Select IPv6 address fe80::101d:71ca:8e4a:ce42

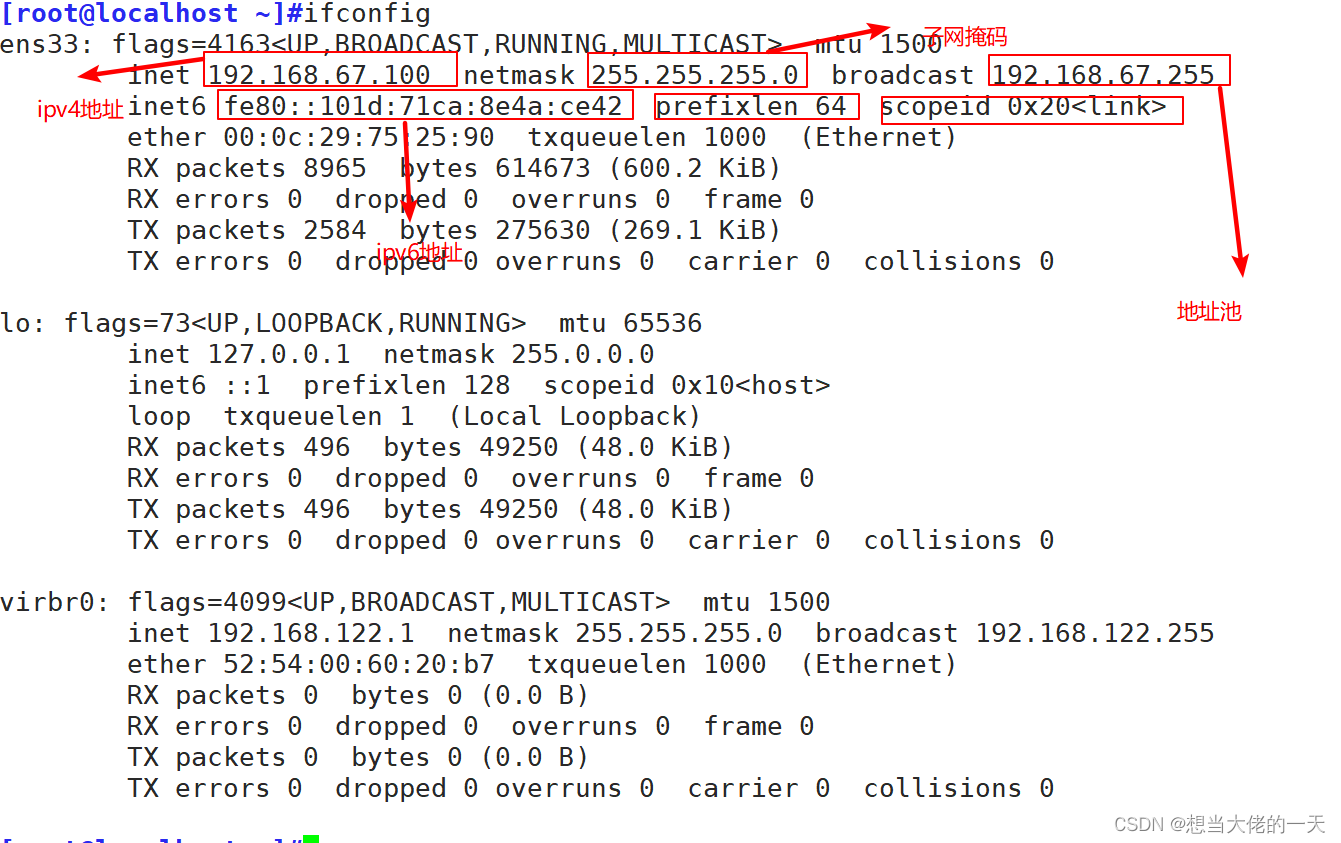click(x=423, y=106)
